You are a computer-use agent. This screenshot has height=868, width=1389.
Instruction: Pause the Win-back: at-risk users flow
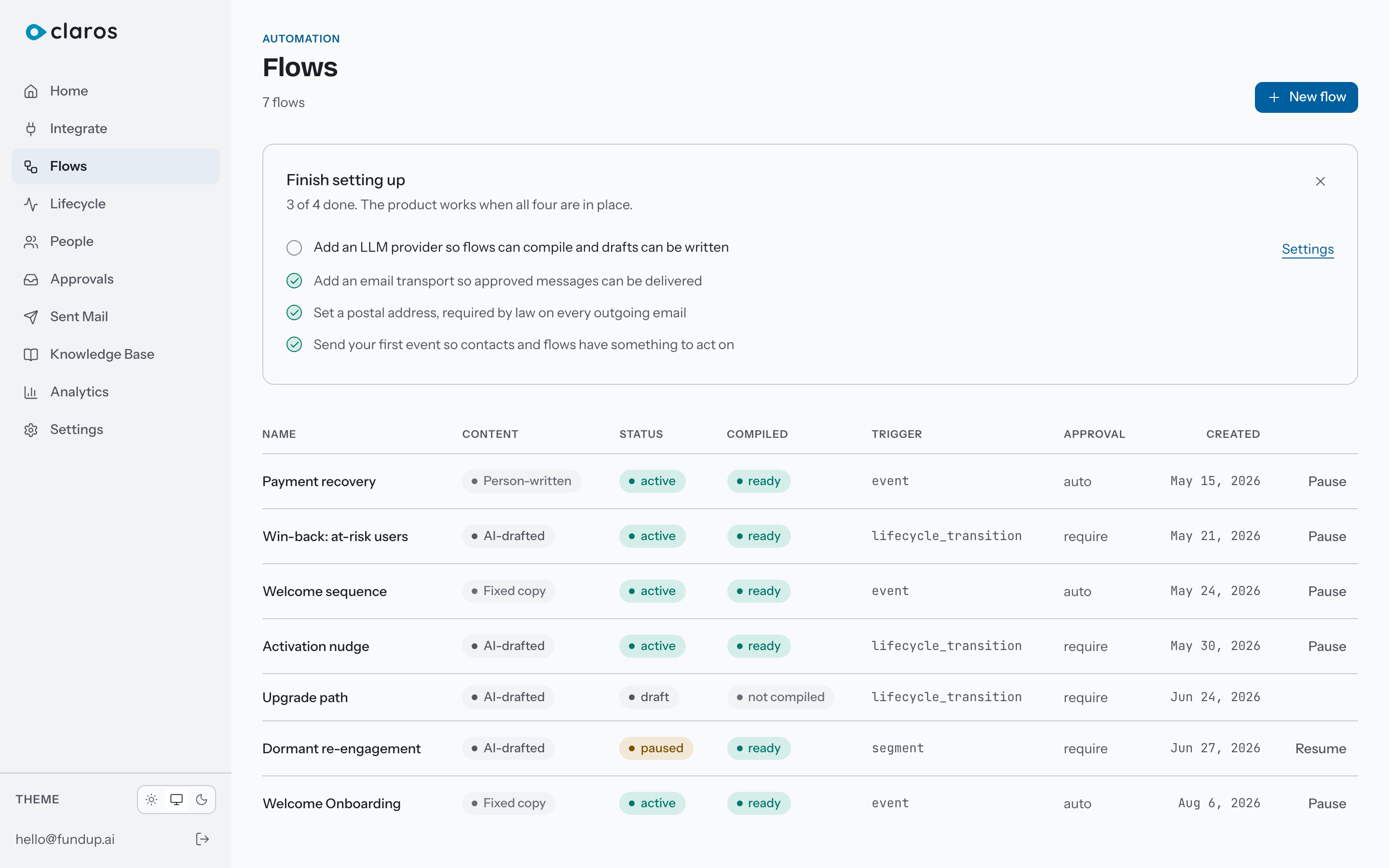pyautogui.click(x=1327, y=537)
